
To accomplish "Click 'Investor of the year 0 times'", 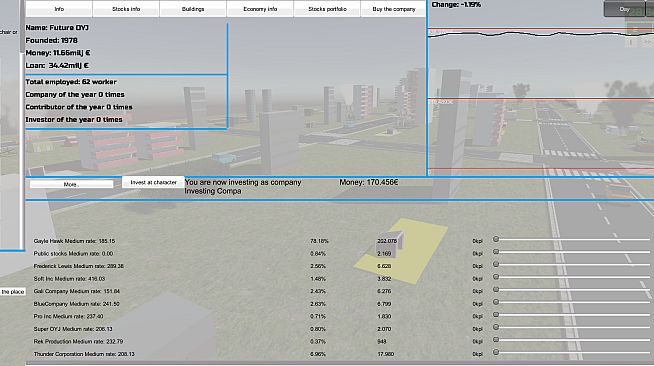I will (74, 120).
